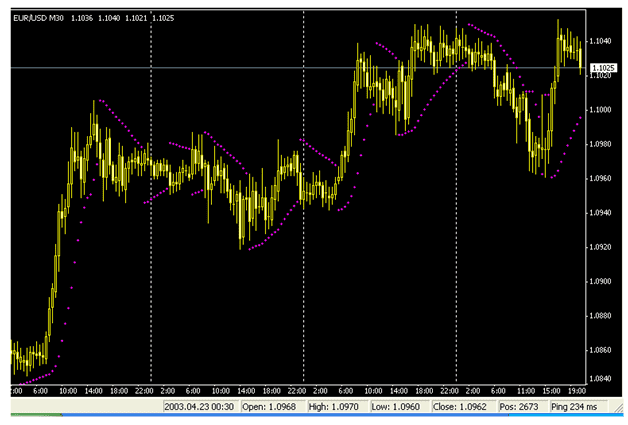Click the 1.0940 price axis label
The width and height of the screenshot is (628, 425).
tap(600, 213)
